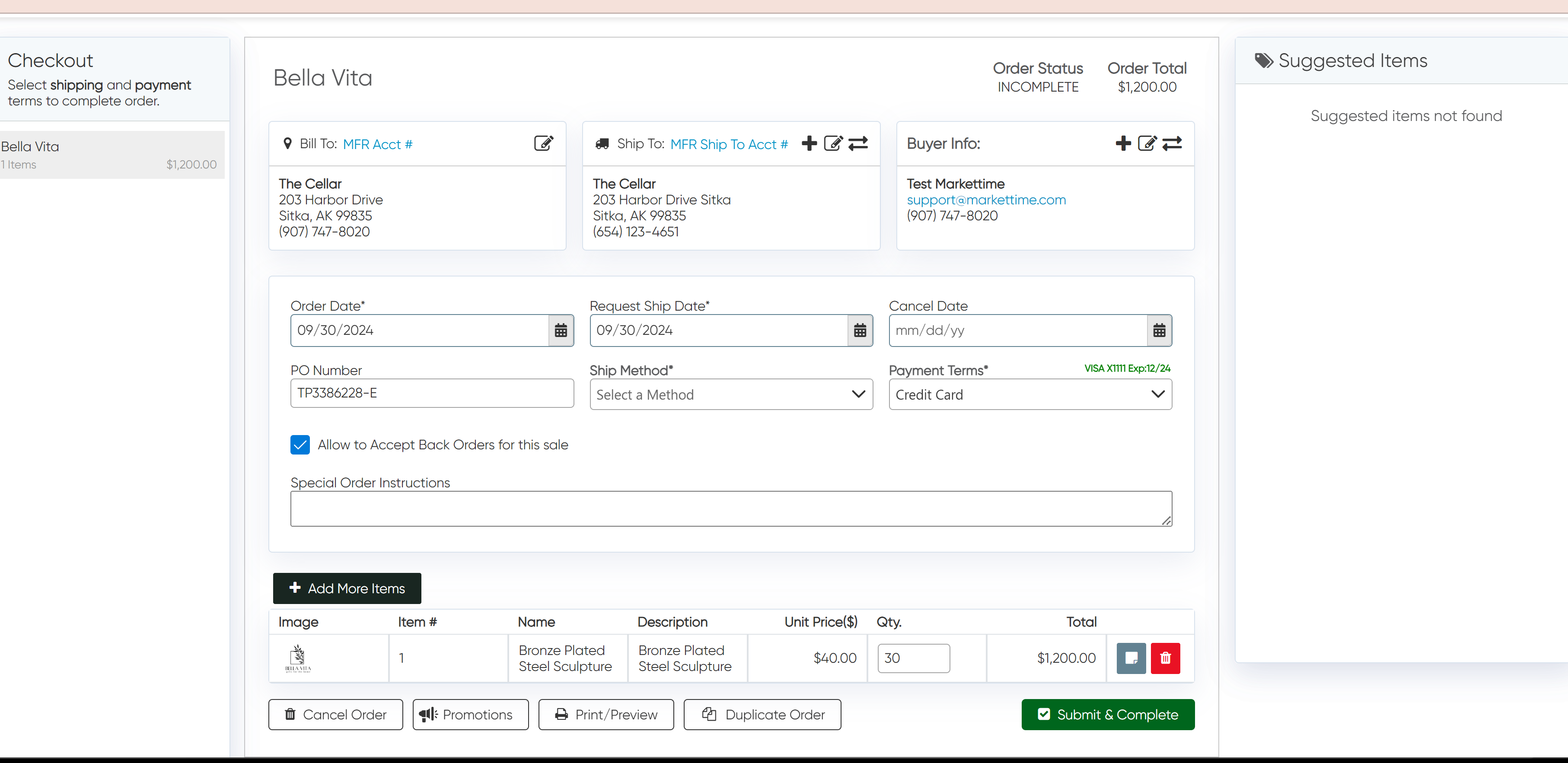Add a new Buyer Info contact
Screen dimensions: 1568x763
tap(1124, 143)
